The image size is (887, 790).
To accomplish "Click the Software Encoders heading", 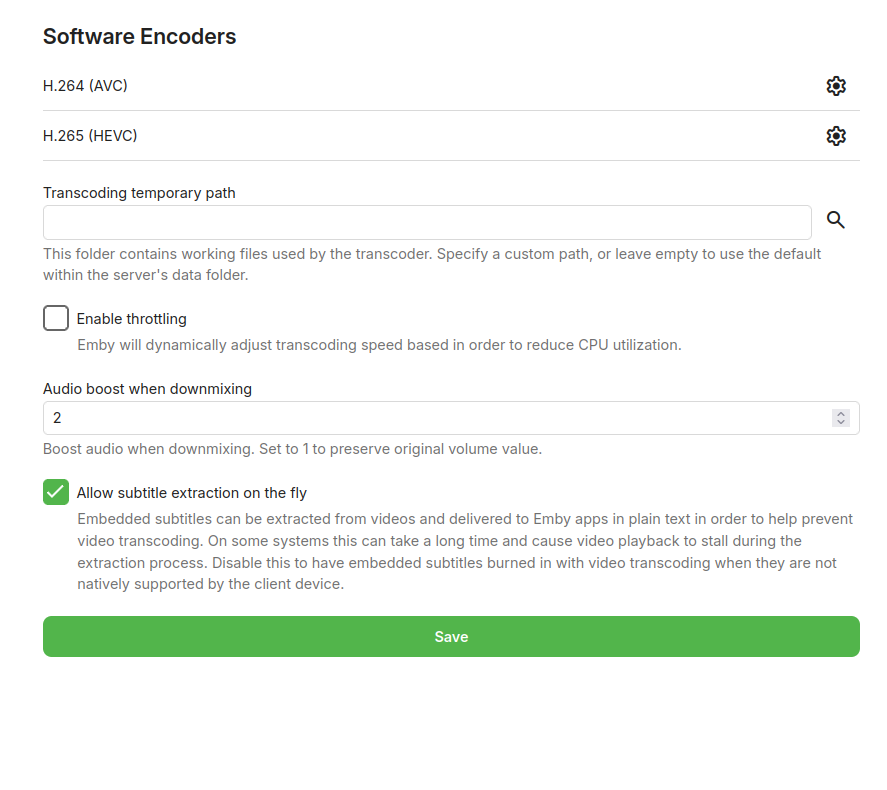I will 139,37.
